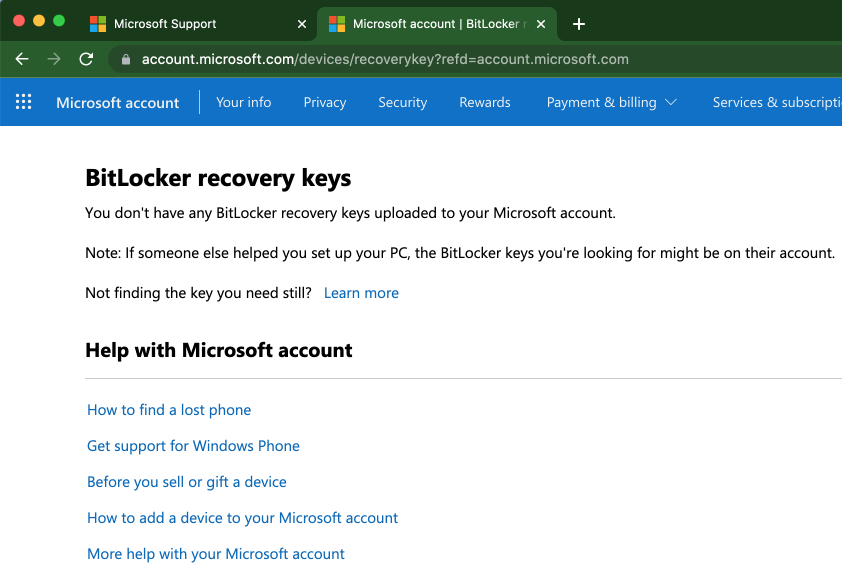Open the Services & subscriptions menu
Image resolution: width=842 pixels, height=585 pixels.
tap(778, 101)
